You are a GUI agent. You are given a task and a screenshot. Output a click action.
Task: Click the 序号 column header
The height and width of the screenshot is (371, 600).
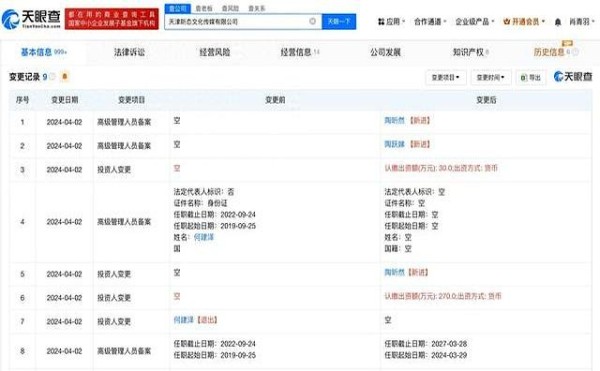tap(23, 100)
